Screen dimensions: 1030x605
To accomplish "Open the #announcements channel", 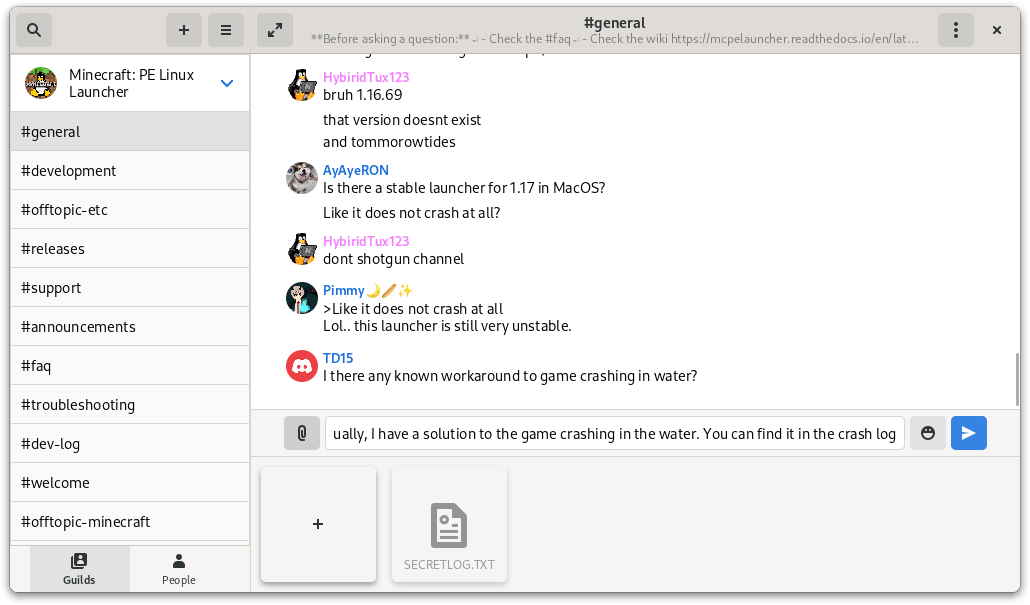I will [x=130, y=326].
